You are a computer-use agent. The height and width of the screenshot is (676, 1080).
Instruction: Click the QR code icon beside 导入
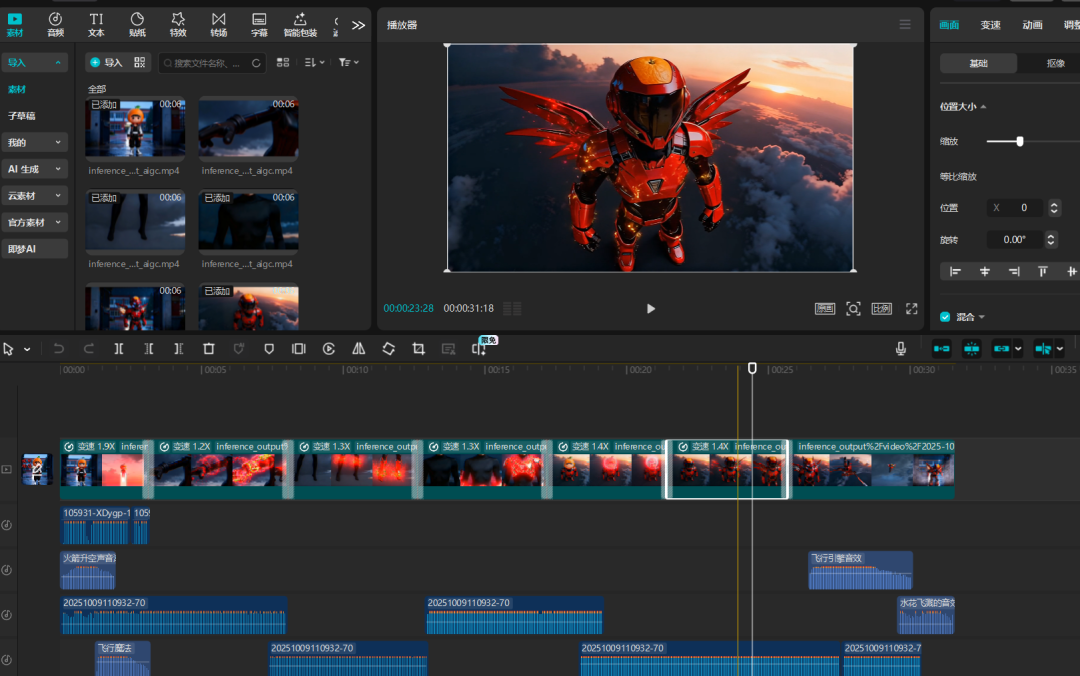point(140,62)
